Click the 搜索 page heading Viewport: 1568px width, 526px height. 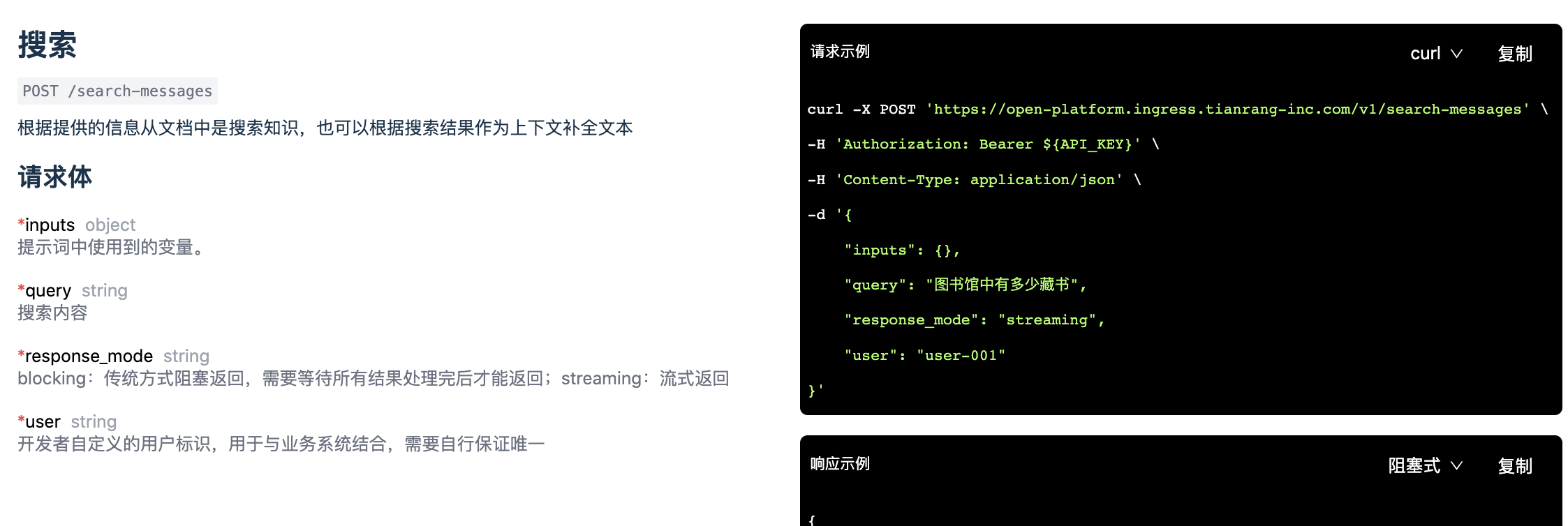click(47, 45)
